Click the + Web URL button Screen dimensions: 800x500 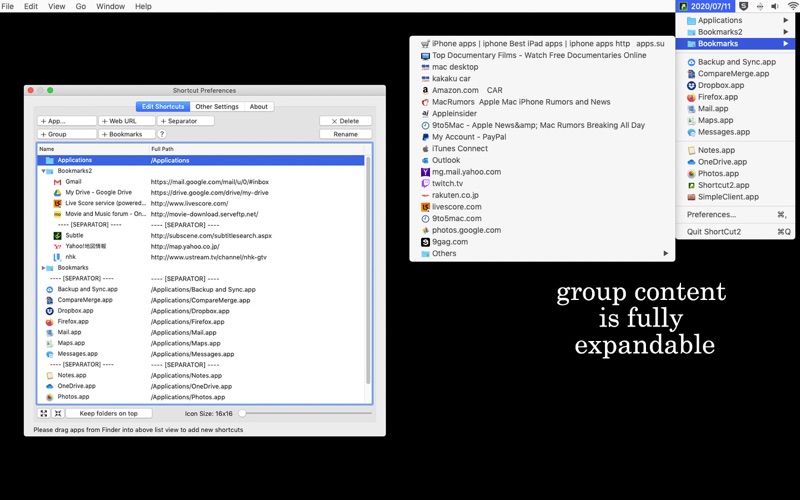pos(127,121)
